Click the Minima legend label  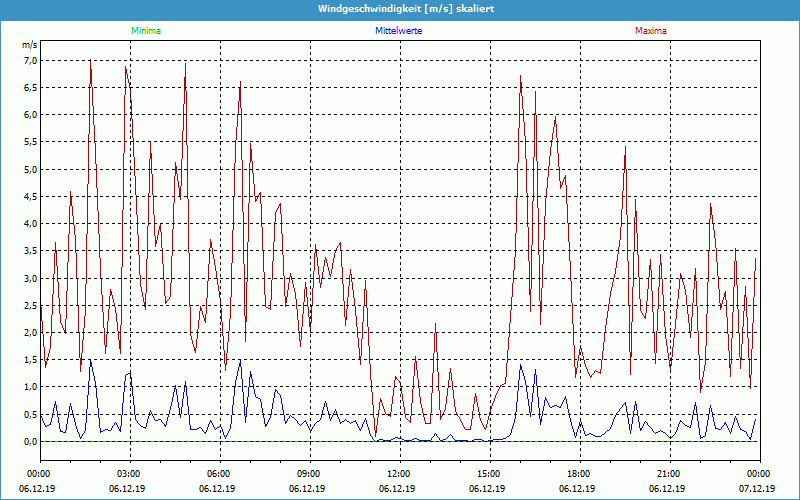pos(145,31)
